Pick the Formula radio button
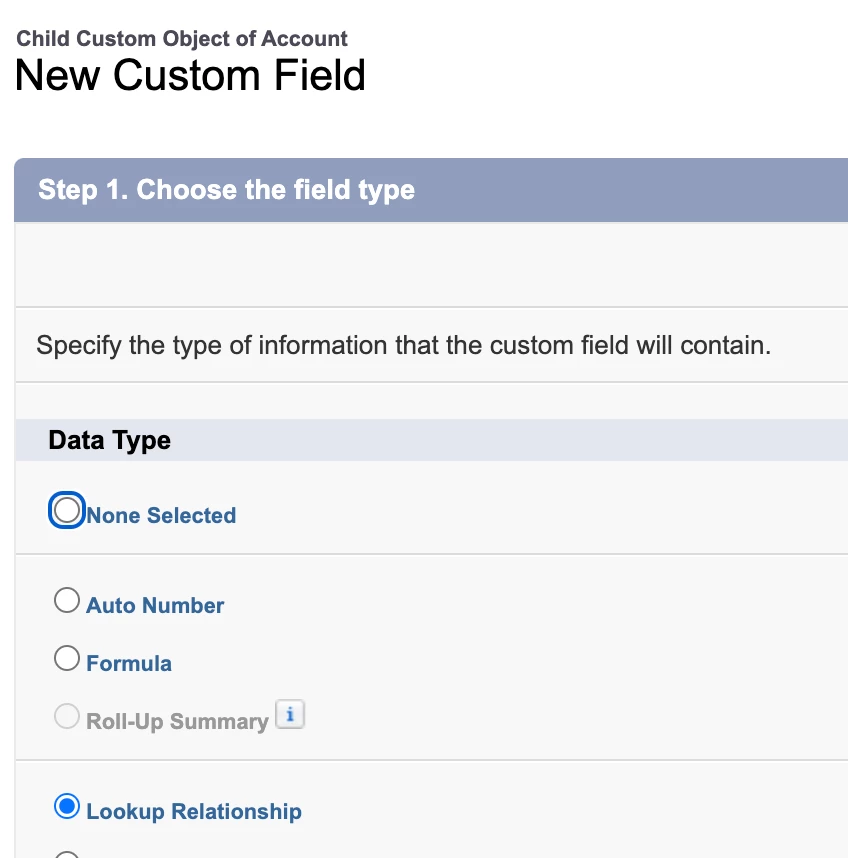Viewport: 848px width, 858px height. pos(67,658)
